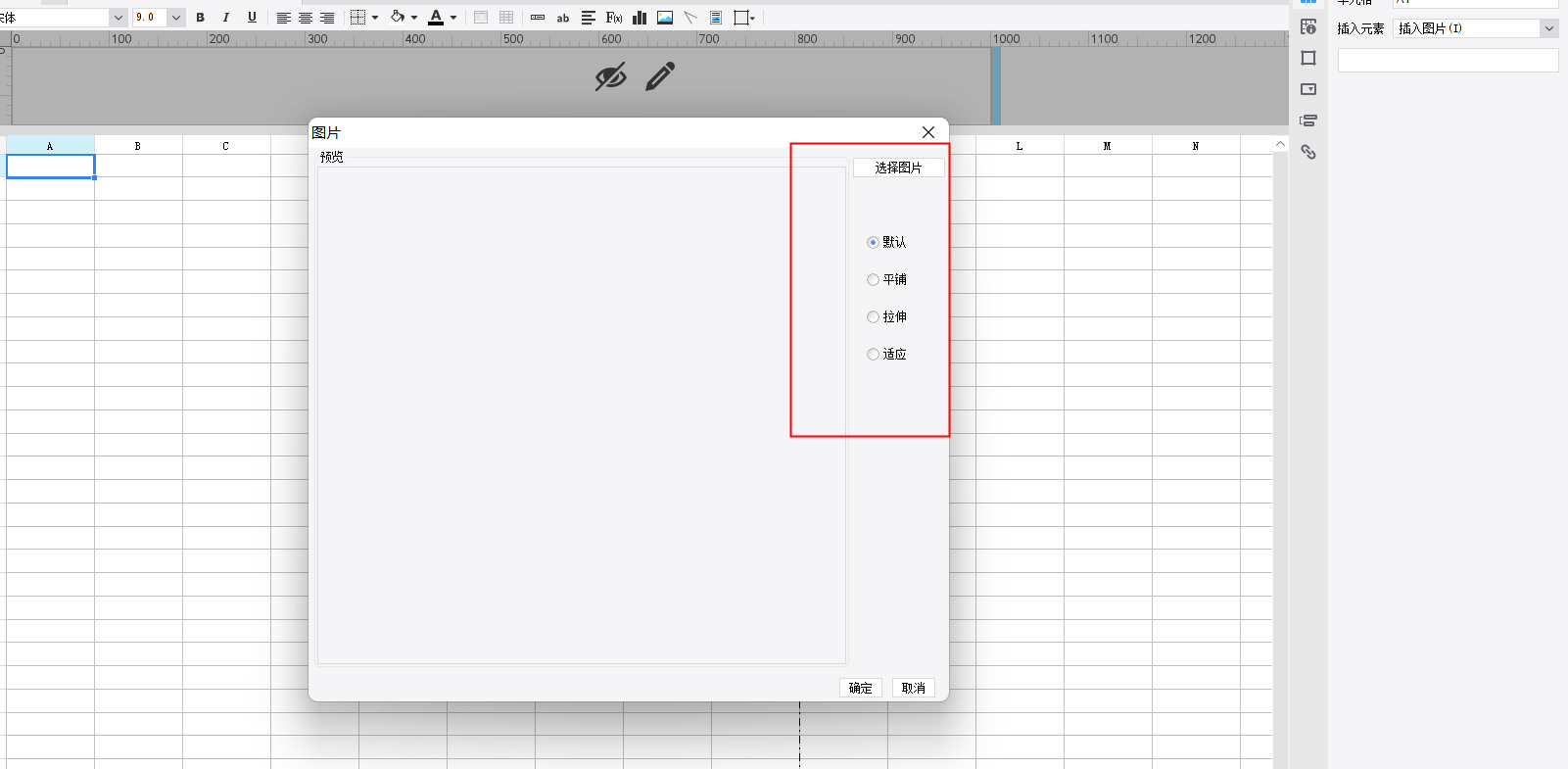This screenshot has height=769, width=1568.
Task: Toggle the crossed-eye hide preview icon
Action: point(611,76)
